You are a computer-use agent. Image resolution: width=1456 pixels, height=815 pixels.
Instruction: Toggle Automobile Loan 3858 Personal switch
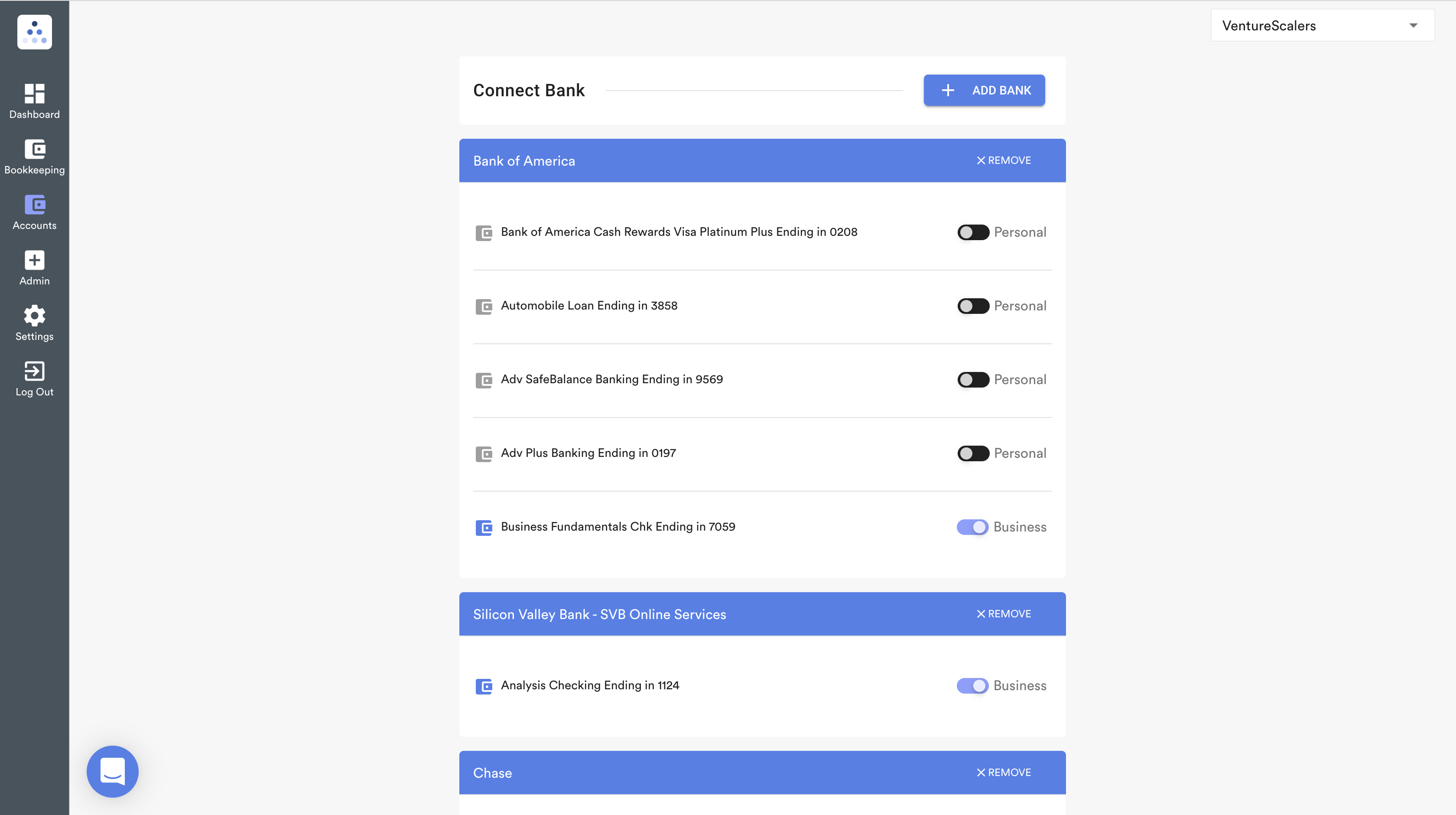pyautogui.click(x=973, y=306)
